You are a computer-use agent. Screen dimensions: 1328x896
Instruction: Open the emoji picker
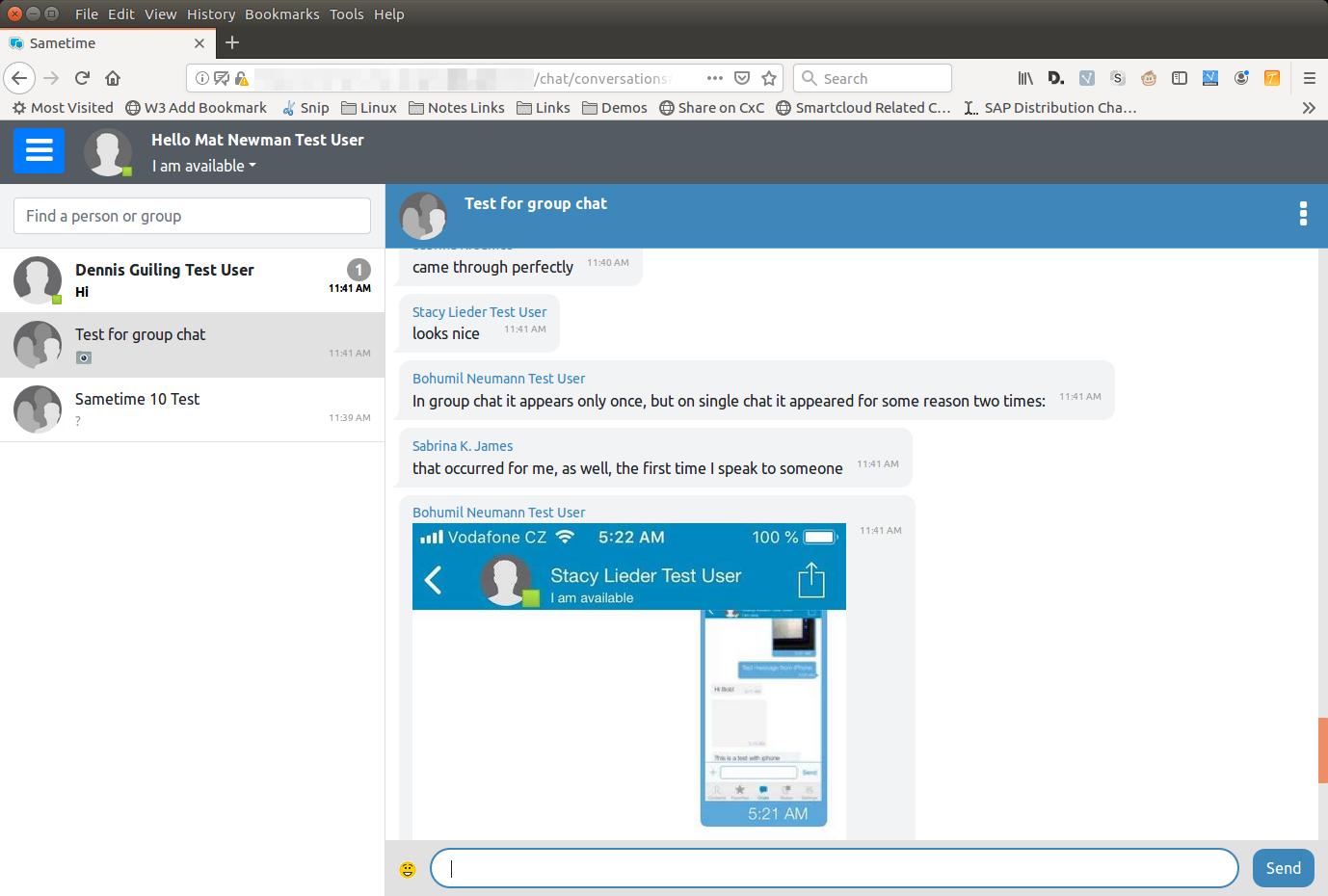[x=408, y=870]
